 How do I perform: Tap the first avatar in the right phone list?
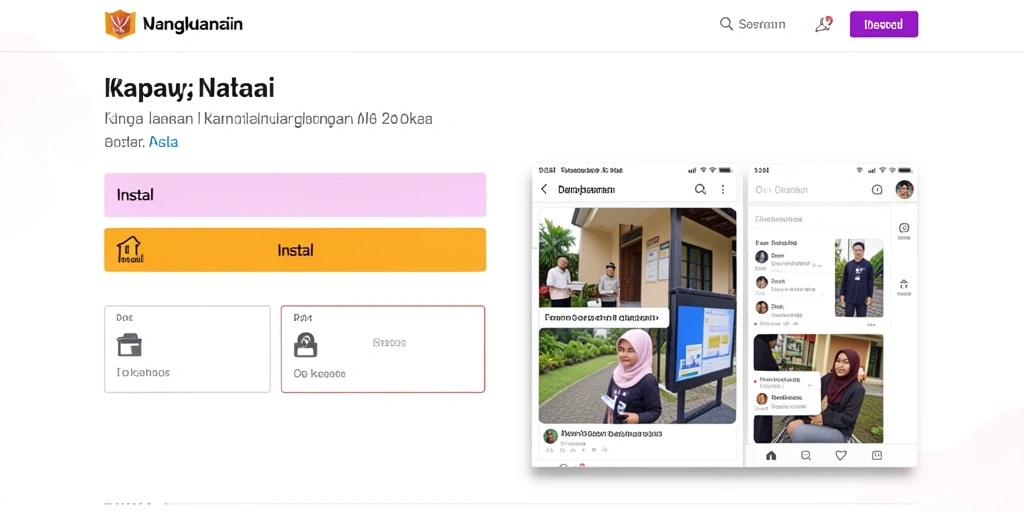761,257
